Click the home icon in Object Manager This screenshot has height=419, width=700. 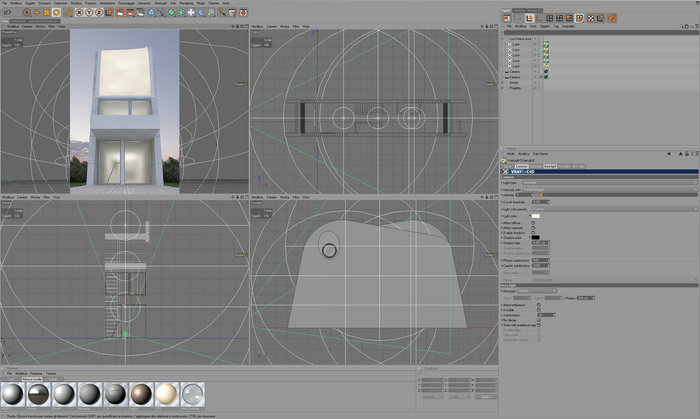(x=687, y=26)
